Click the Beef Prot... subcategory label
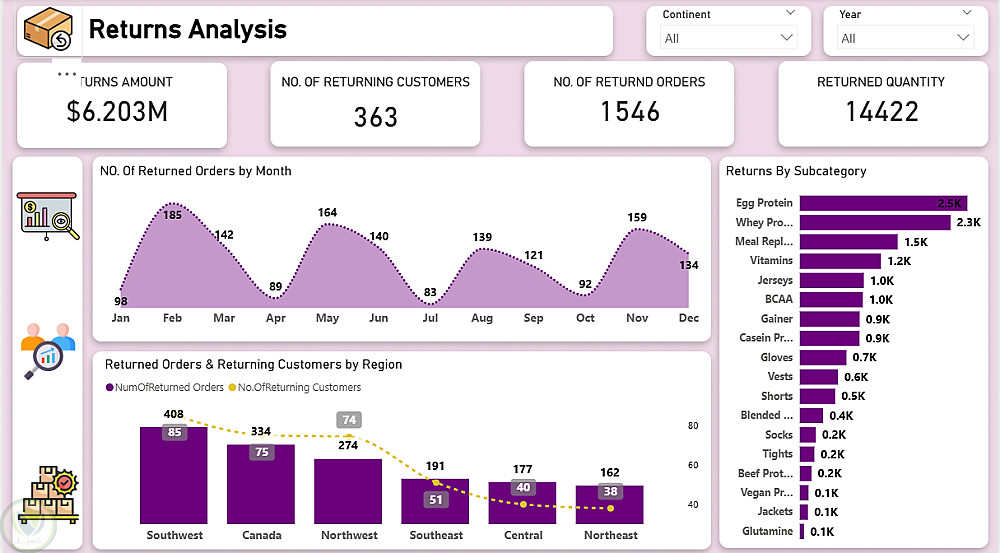Screen dimensions: 1000x553 (x=765, y=473)
